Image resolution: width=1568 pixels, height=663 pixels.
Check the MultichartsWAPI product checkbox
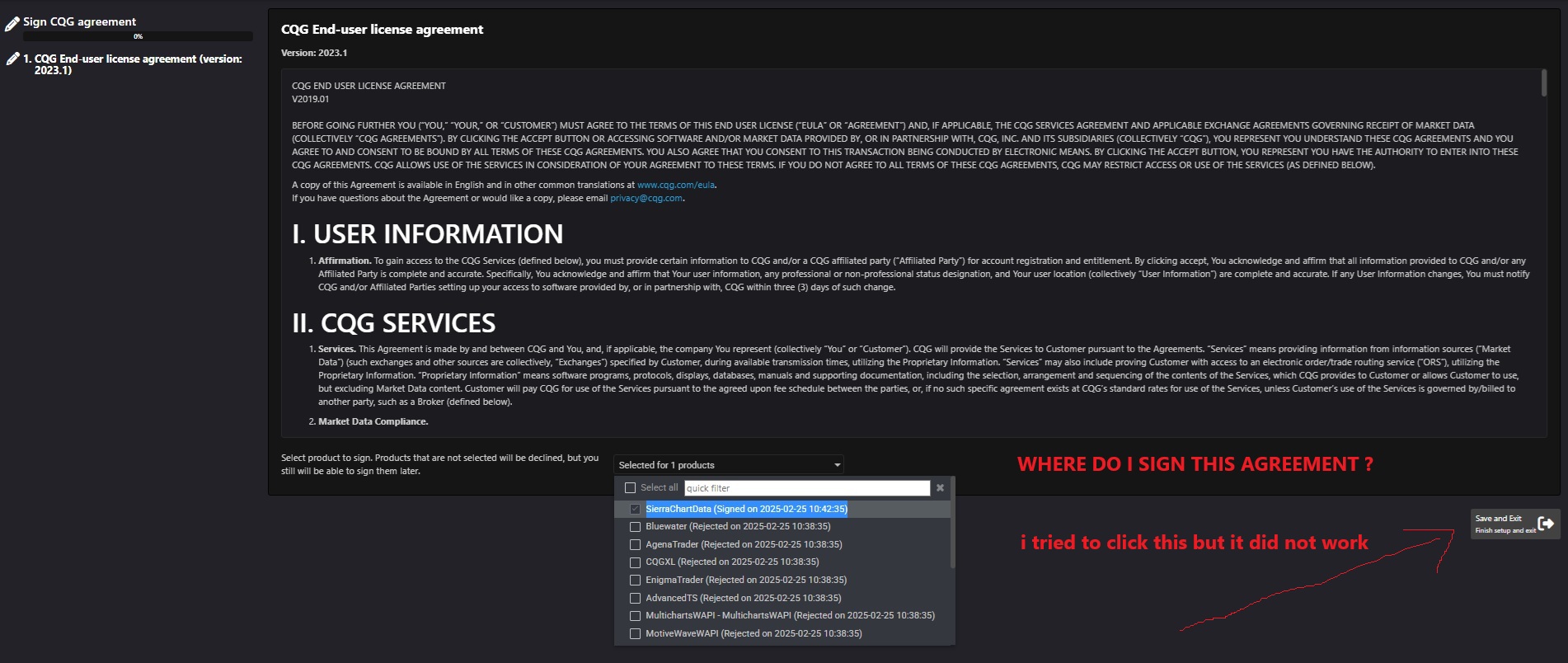tap(635, 616)
